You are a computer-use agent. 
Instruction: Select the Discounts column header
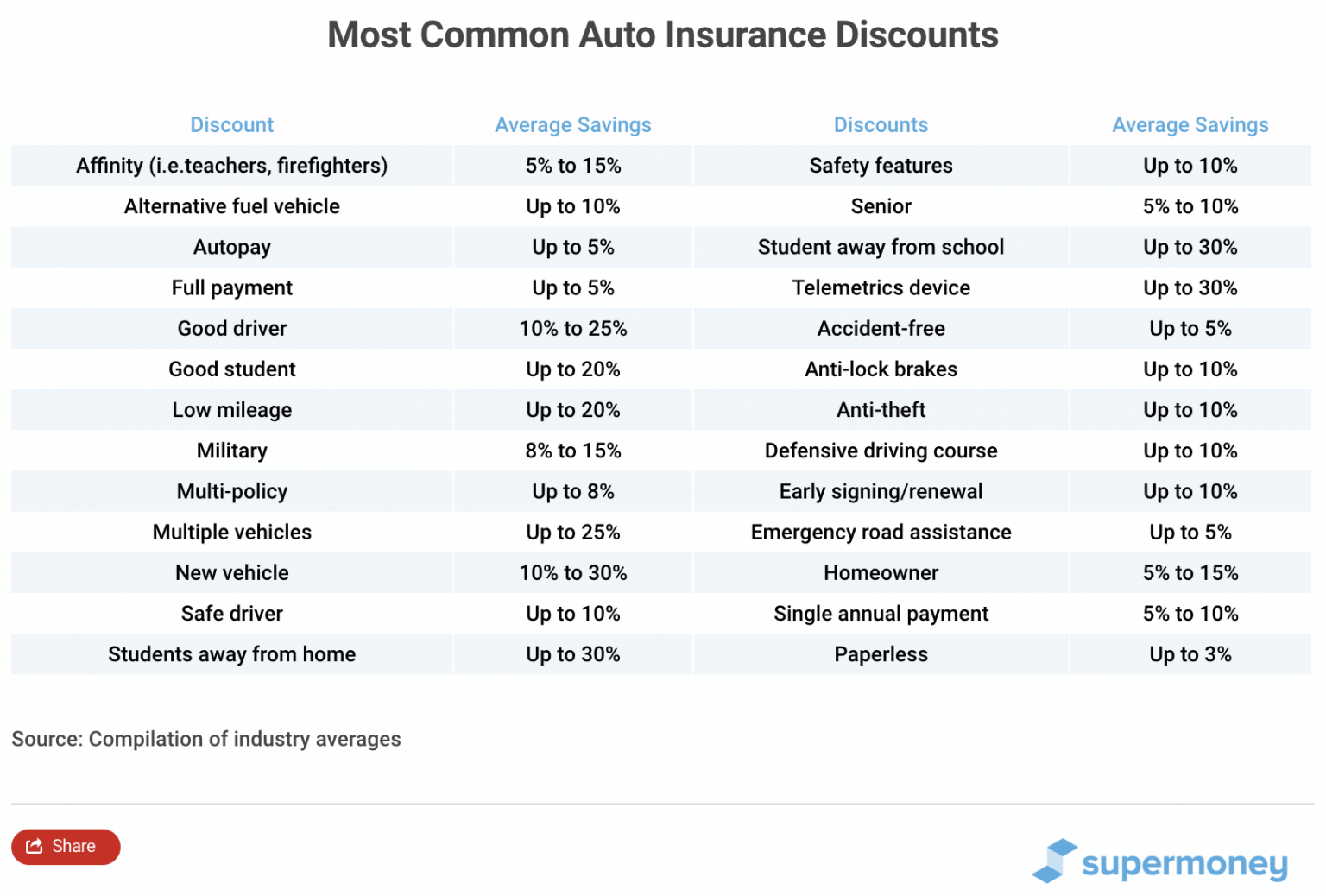(x=881, y=124)
